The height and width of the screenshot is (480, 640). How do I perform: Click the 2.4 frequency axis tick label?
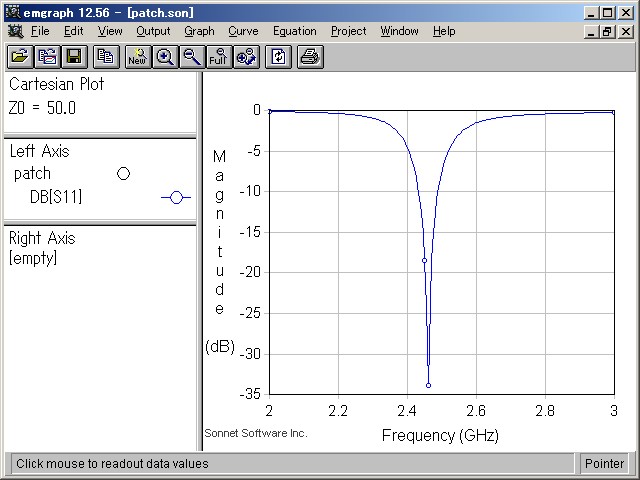407,411
